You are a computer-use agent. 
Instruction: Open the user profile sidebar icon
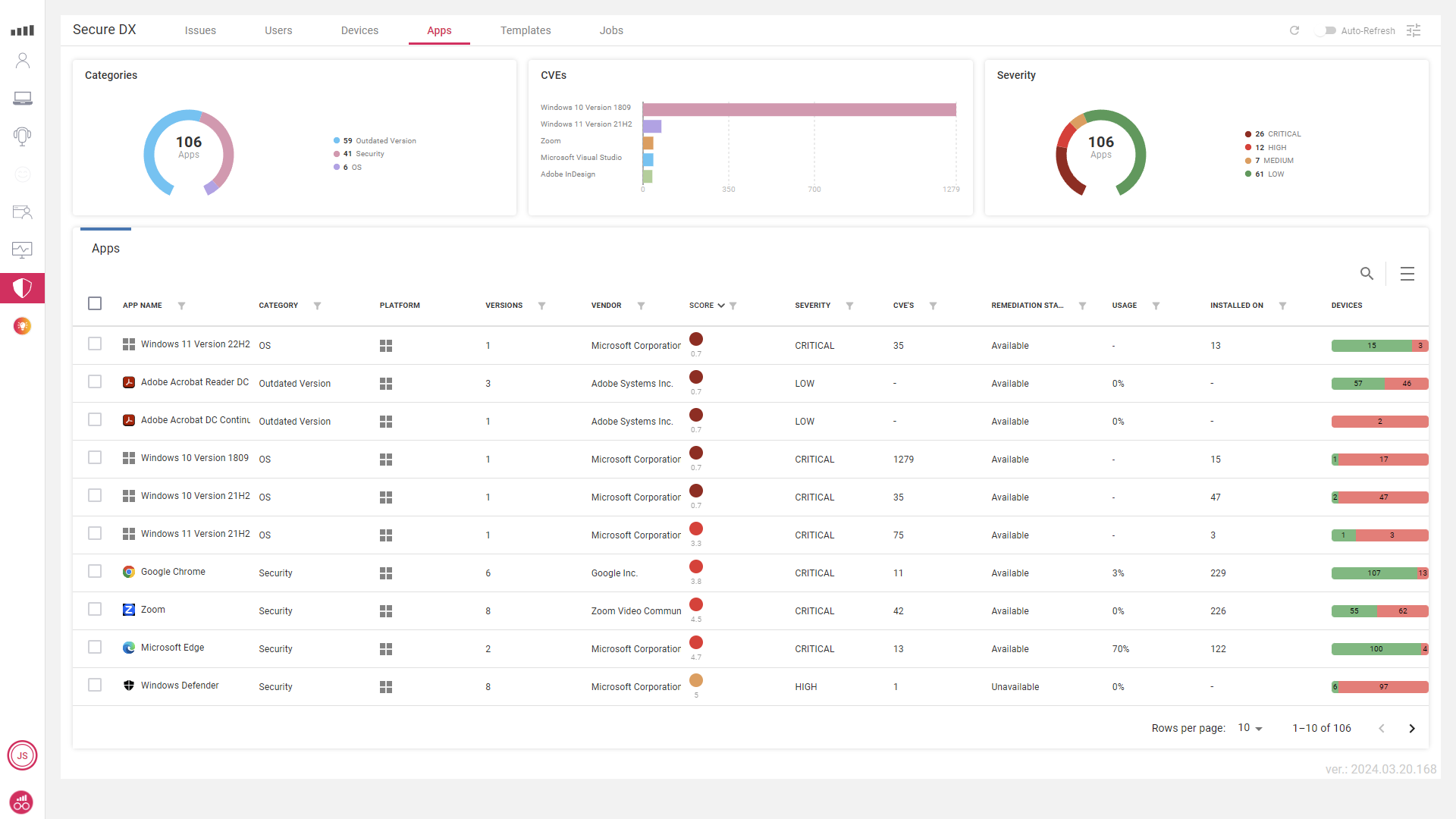23,61
